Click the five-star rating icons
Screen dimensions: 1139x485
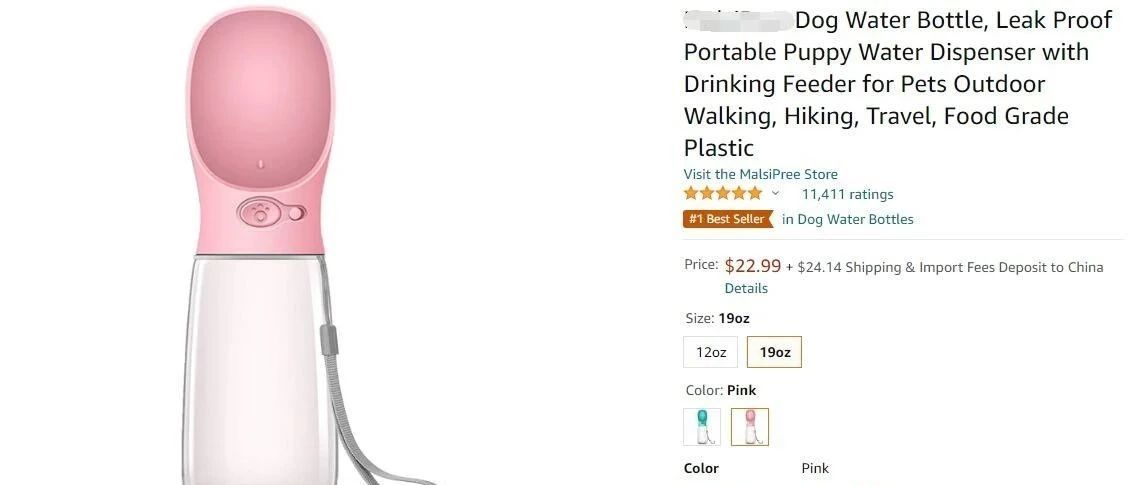click(x=723, y=194)
